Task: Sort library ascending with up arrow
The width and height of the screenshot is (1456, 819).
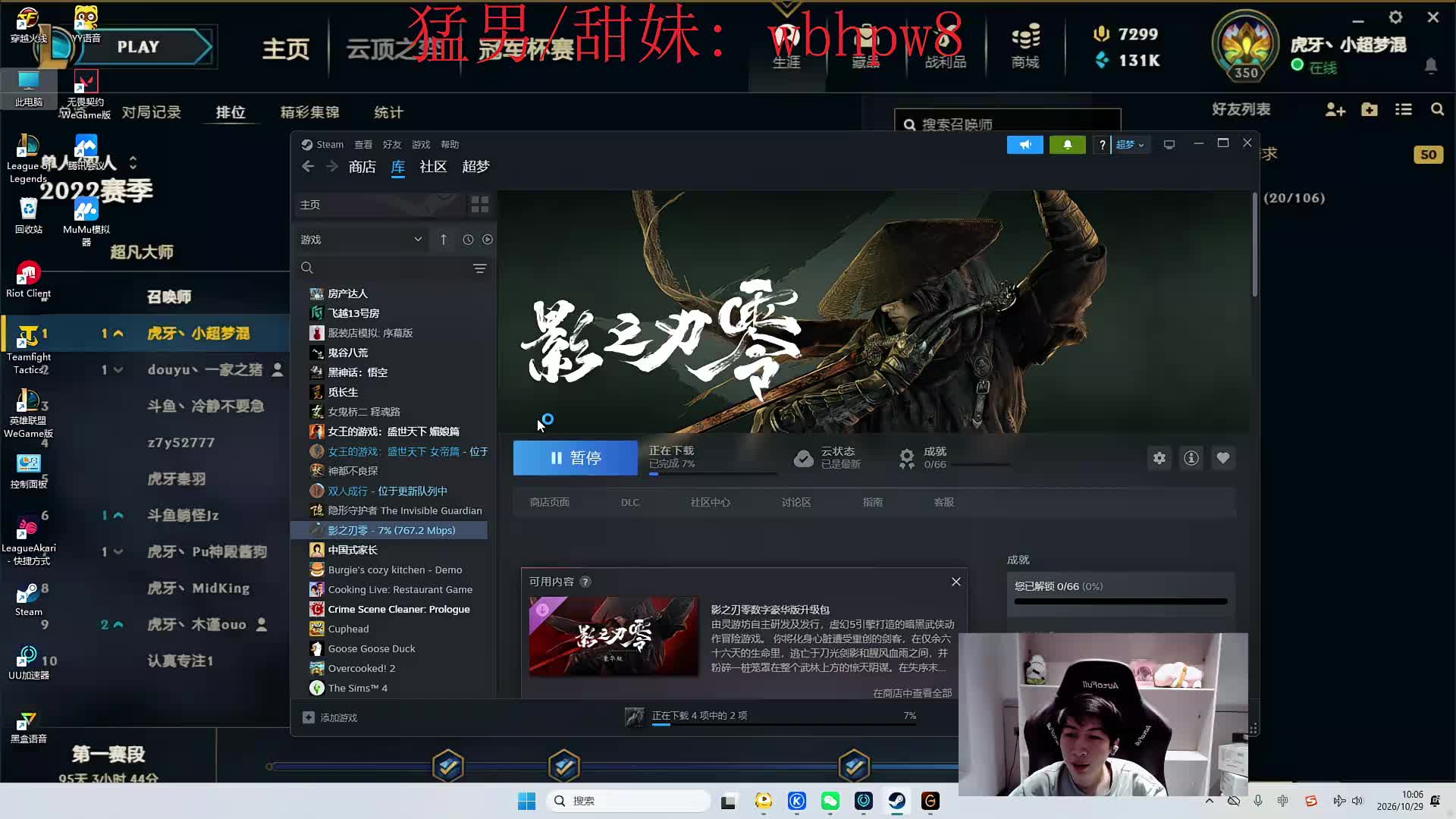Action: (x=444, y=240)
